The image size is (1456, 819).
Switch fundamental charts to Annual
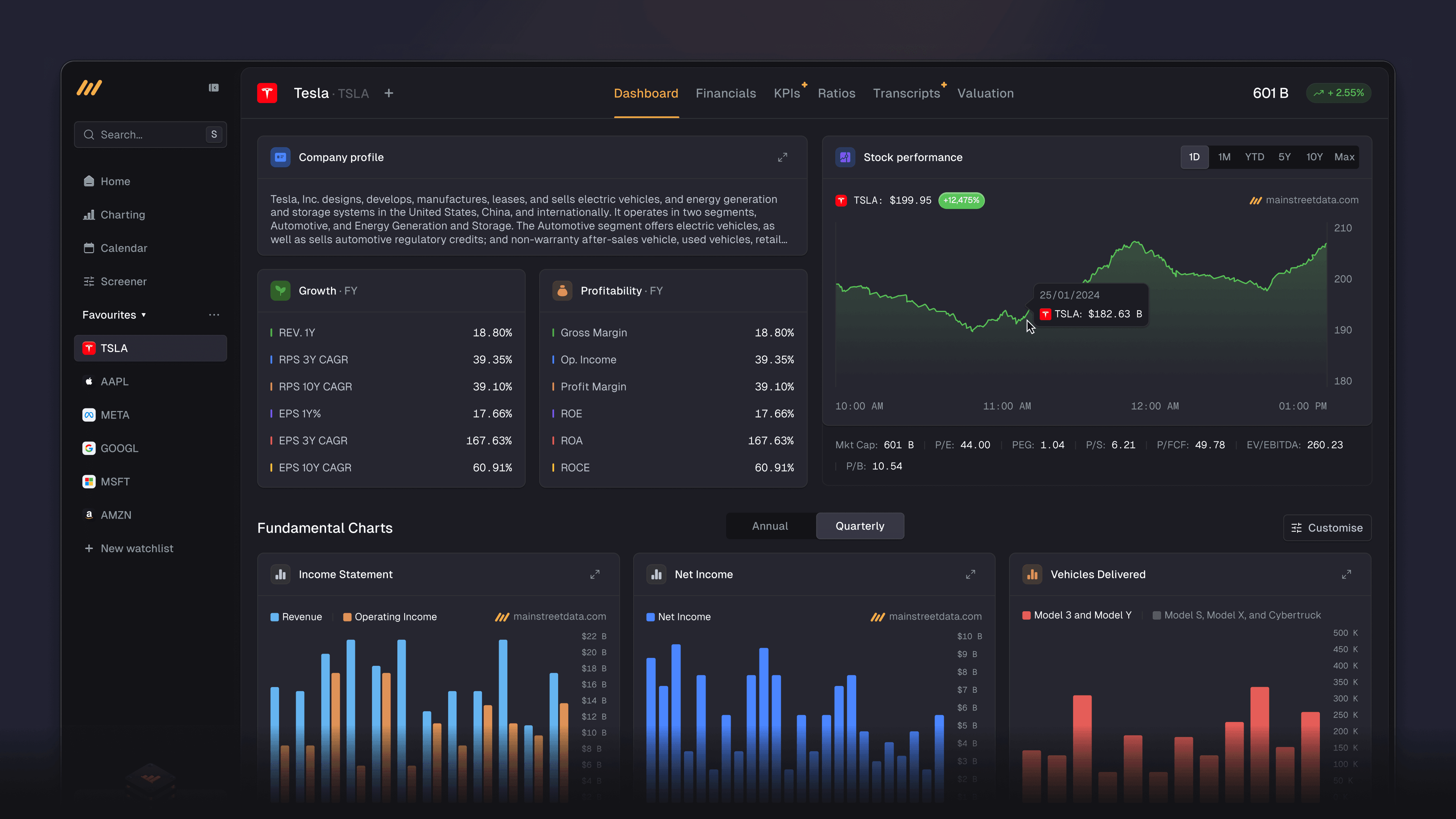(770, 526)
